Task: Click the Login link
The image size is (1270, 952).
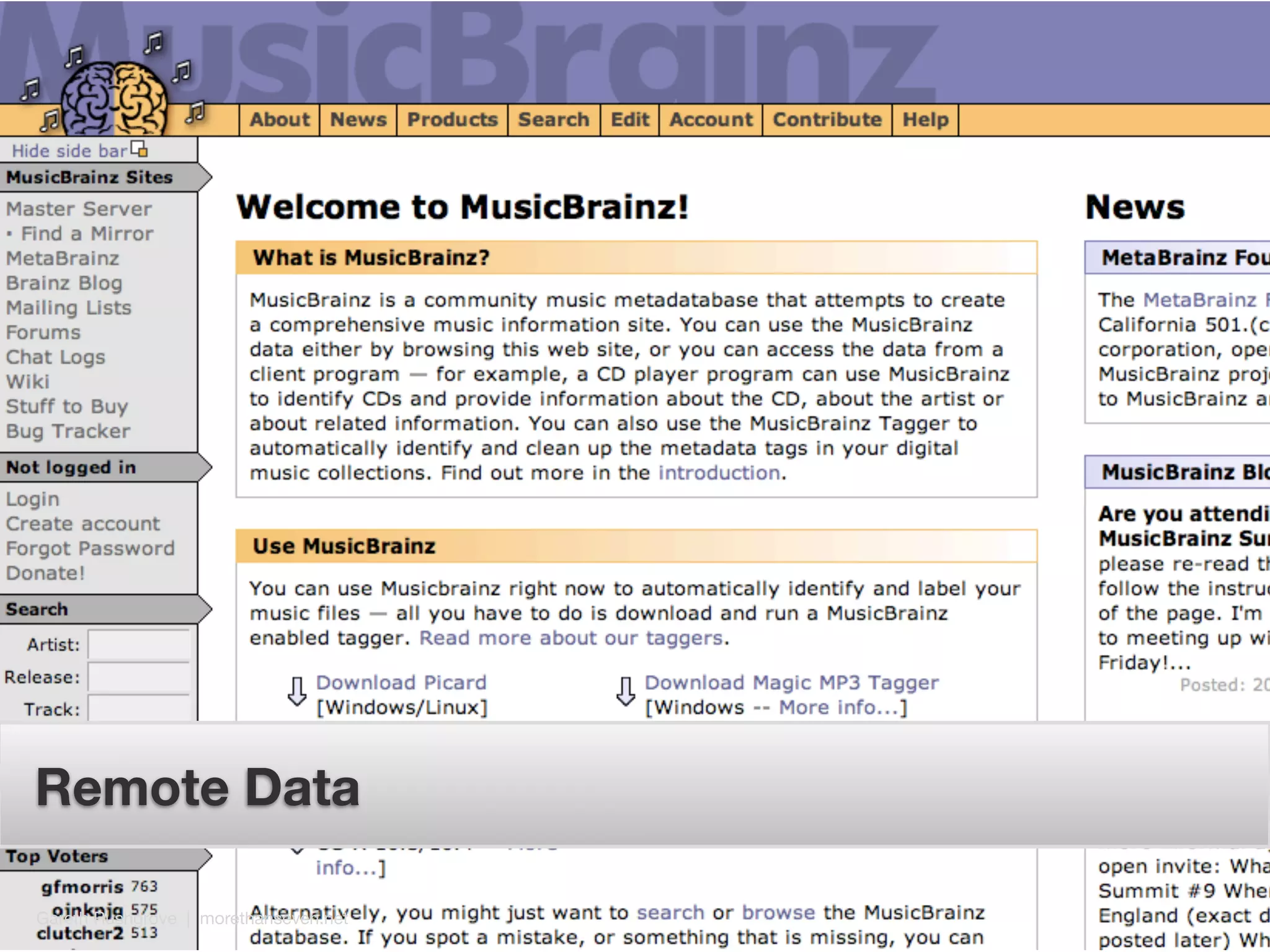Action: point(33,500)
